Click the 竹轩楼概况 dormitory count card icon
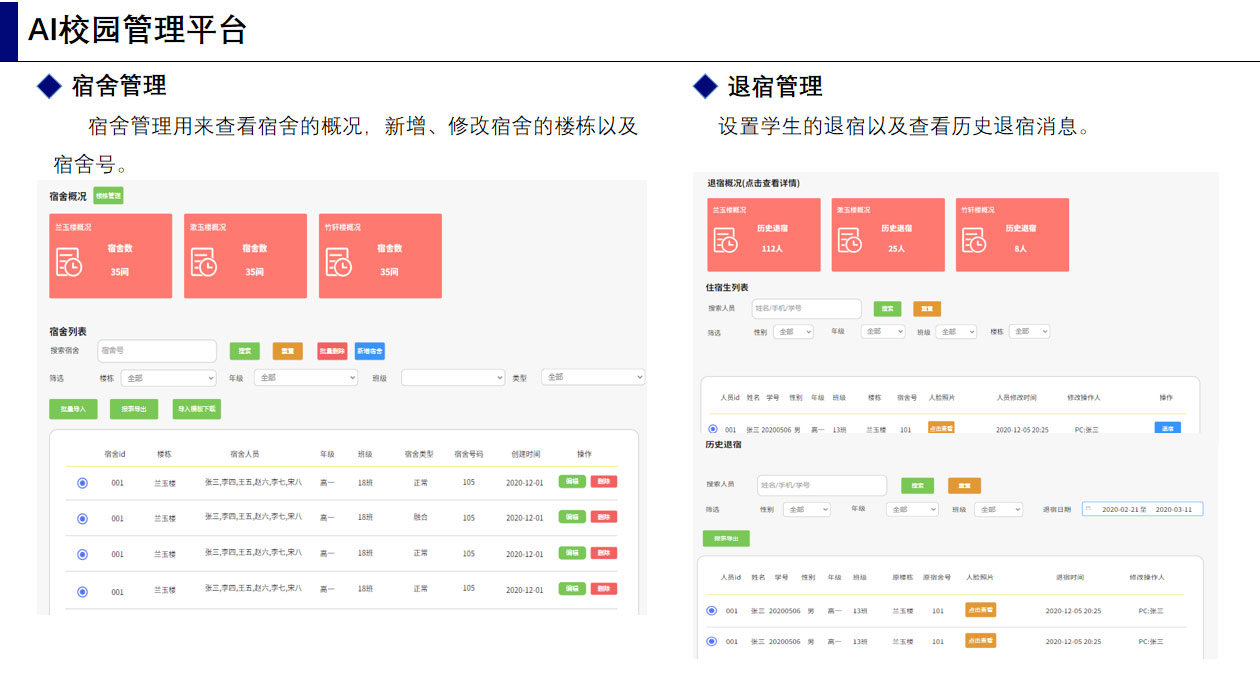The image size is (1260, 700). (x=338, y=261)
